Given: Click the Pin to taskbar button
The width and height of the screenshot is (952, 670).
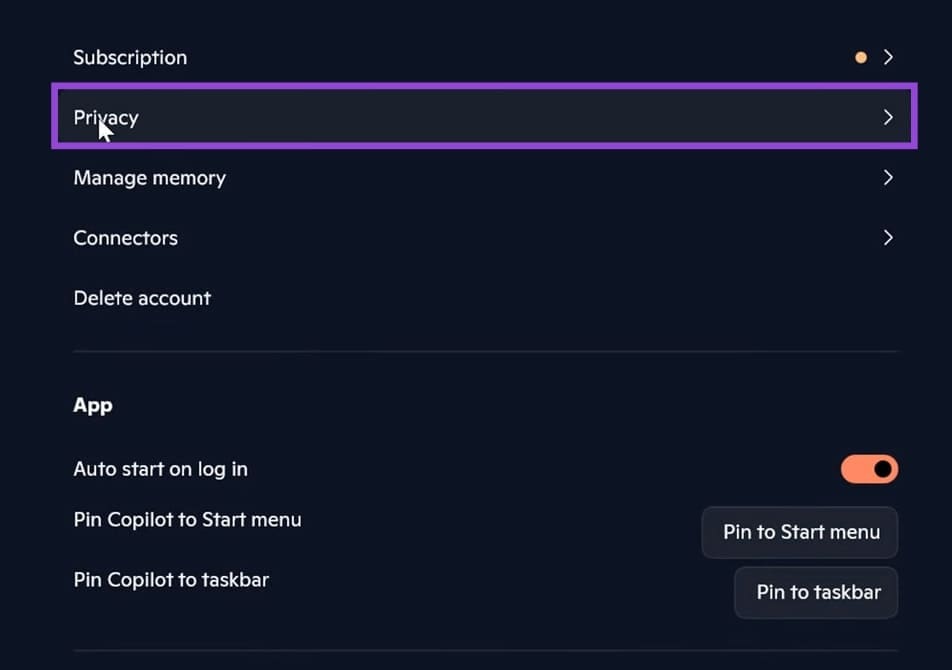Looking at the screenshot, I should (816, 592).
